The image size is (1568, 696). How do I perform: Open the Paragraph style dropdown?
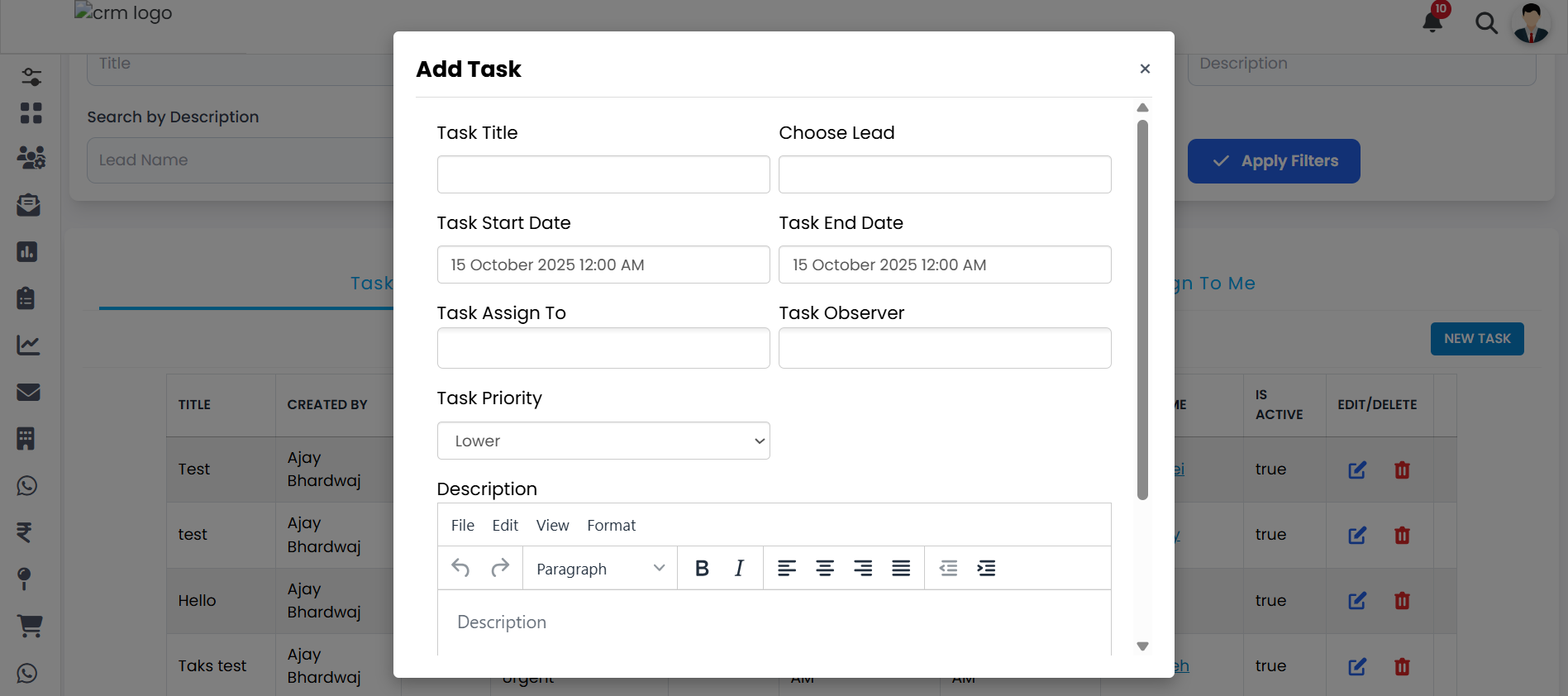tap(598, 568)
